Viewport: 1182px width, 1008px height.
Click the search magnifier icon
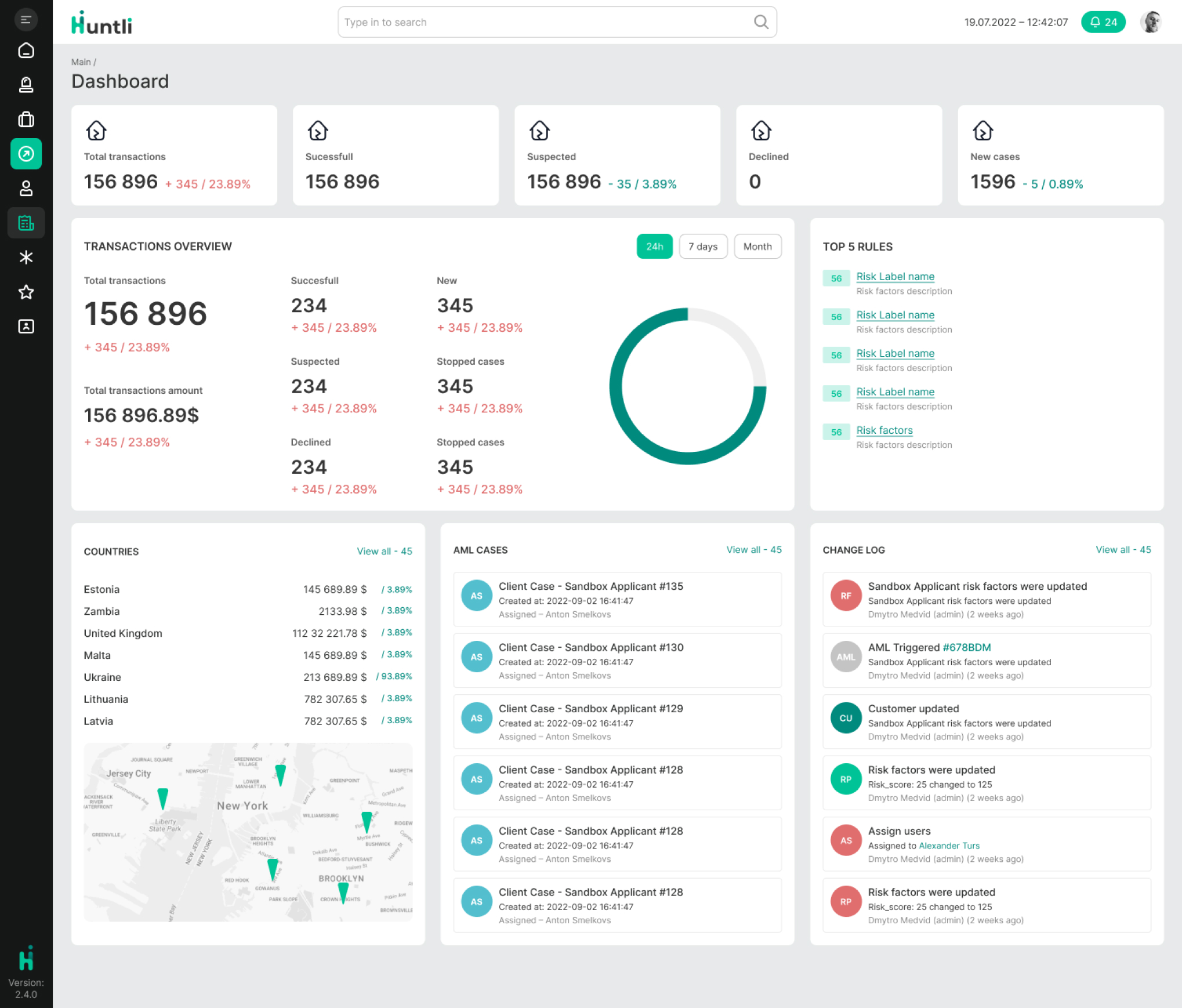coord(761,22)
